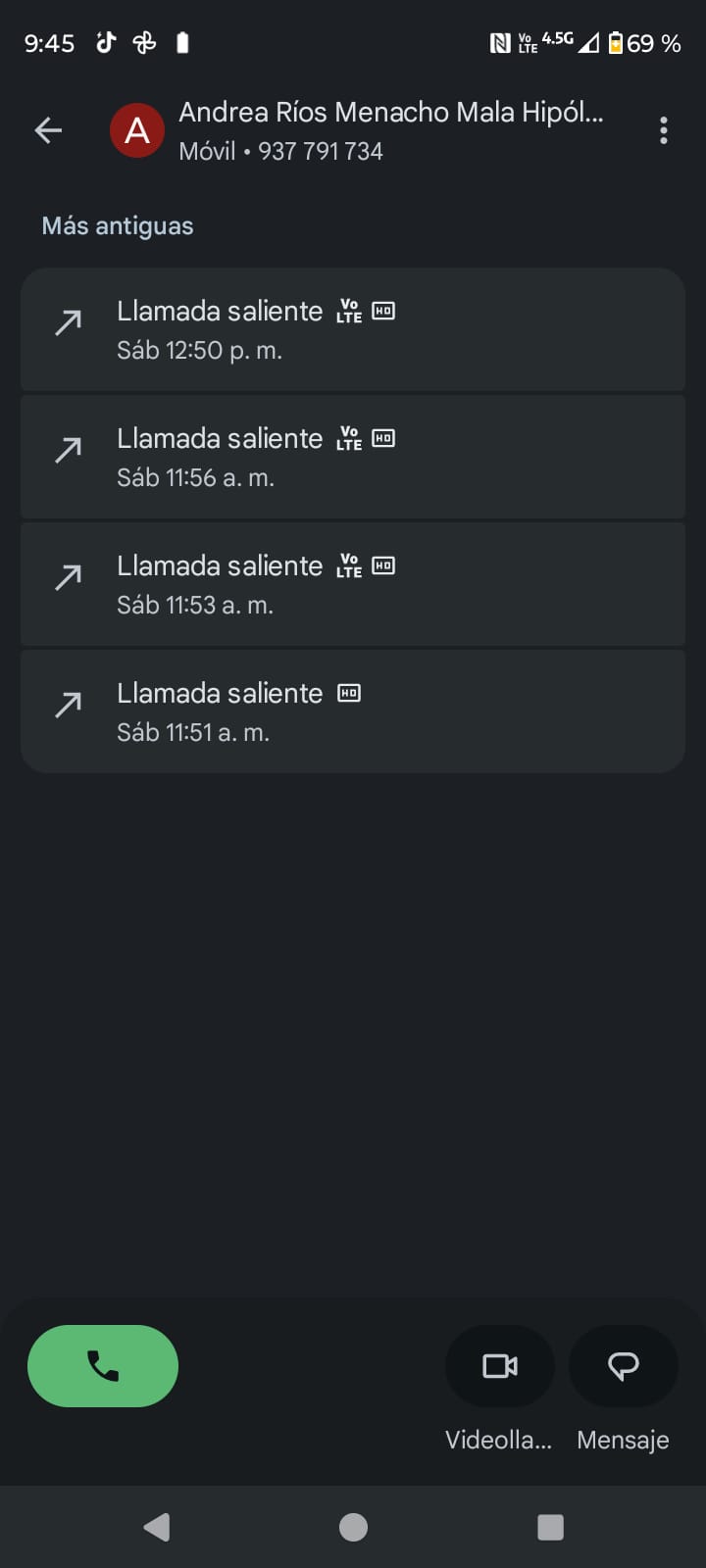
Task: Tap the back arrow in header
Action: point(48,130)
